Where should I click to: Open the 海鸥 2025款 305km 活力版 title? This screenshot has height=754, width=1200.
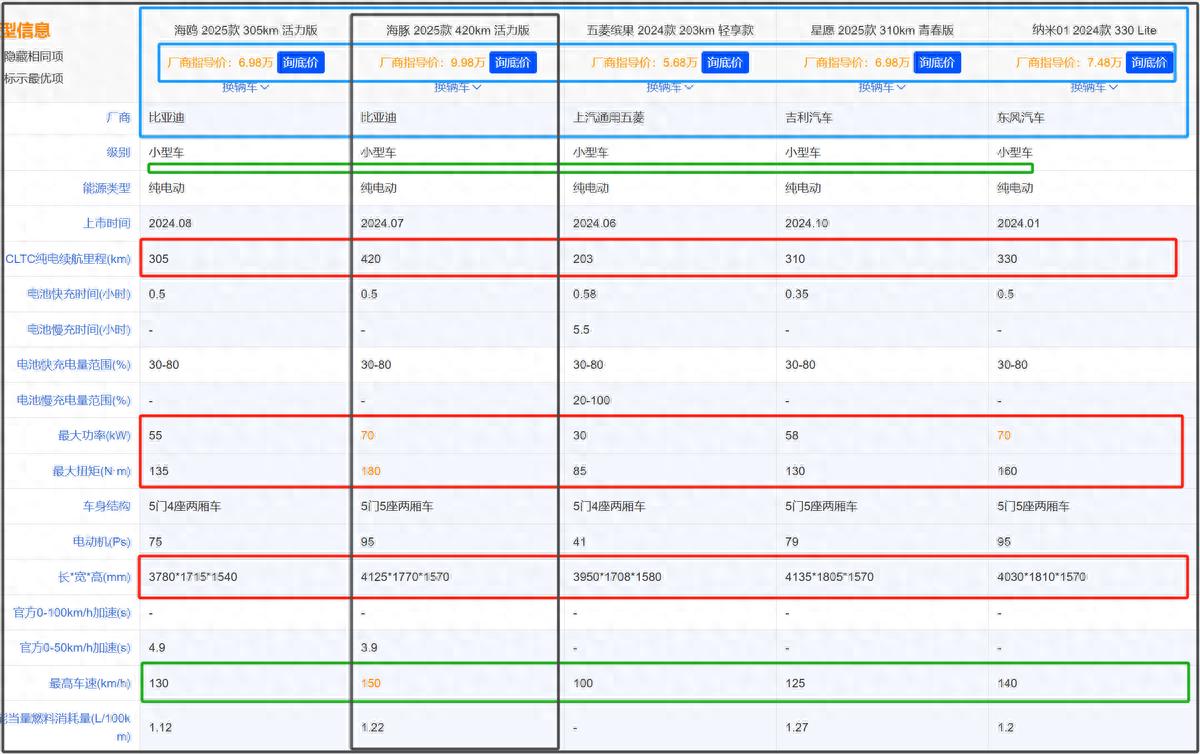pos(246,30)
